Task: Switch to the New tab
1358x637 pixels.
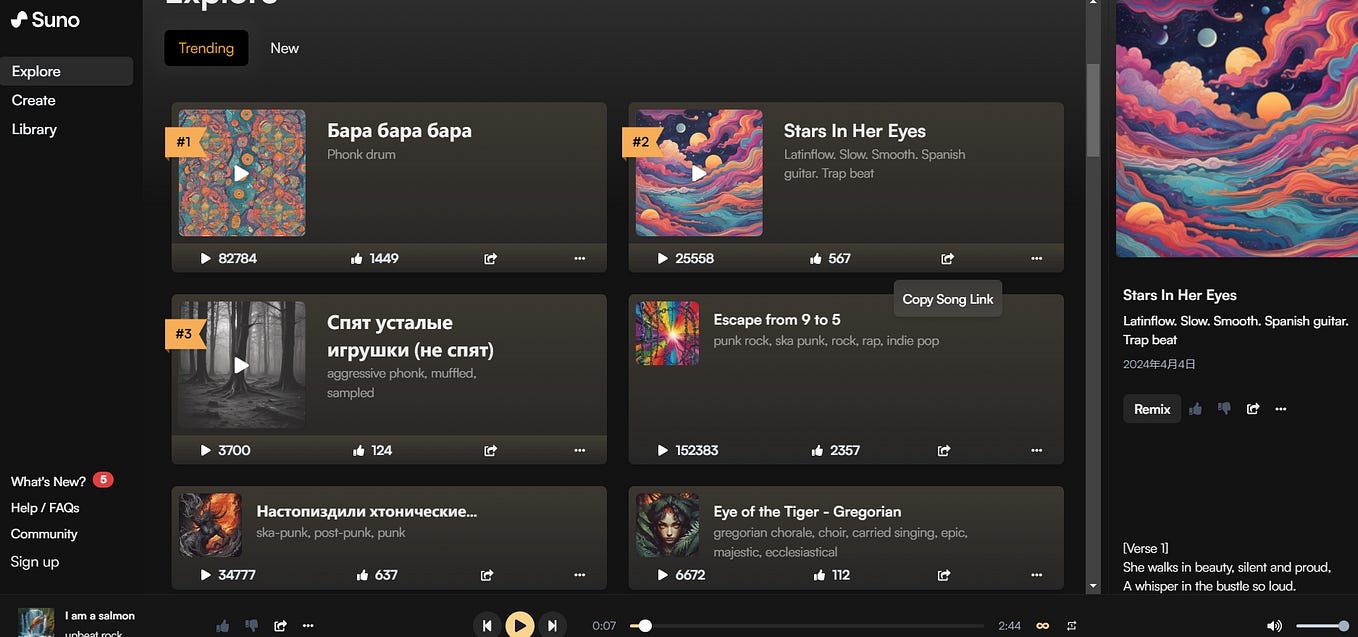Action: pyautogui.click(x=284, y=48)
